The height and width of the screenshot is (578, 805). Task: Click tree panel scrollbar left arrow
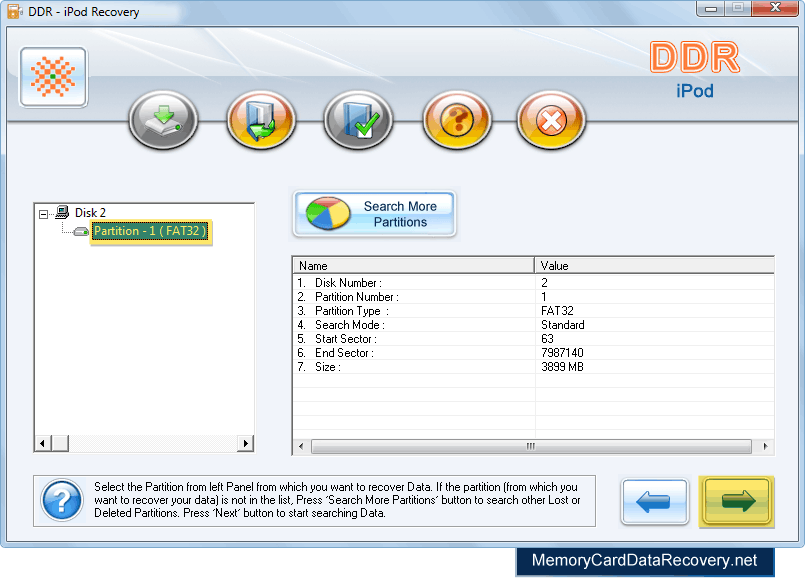43,443
